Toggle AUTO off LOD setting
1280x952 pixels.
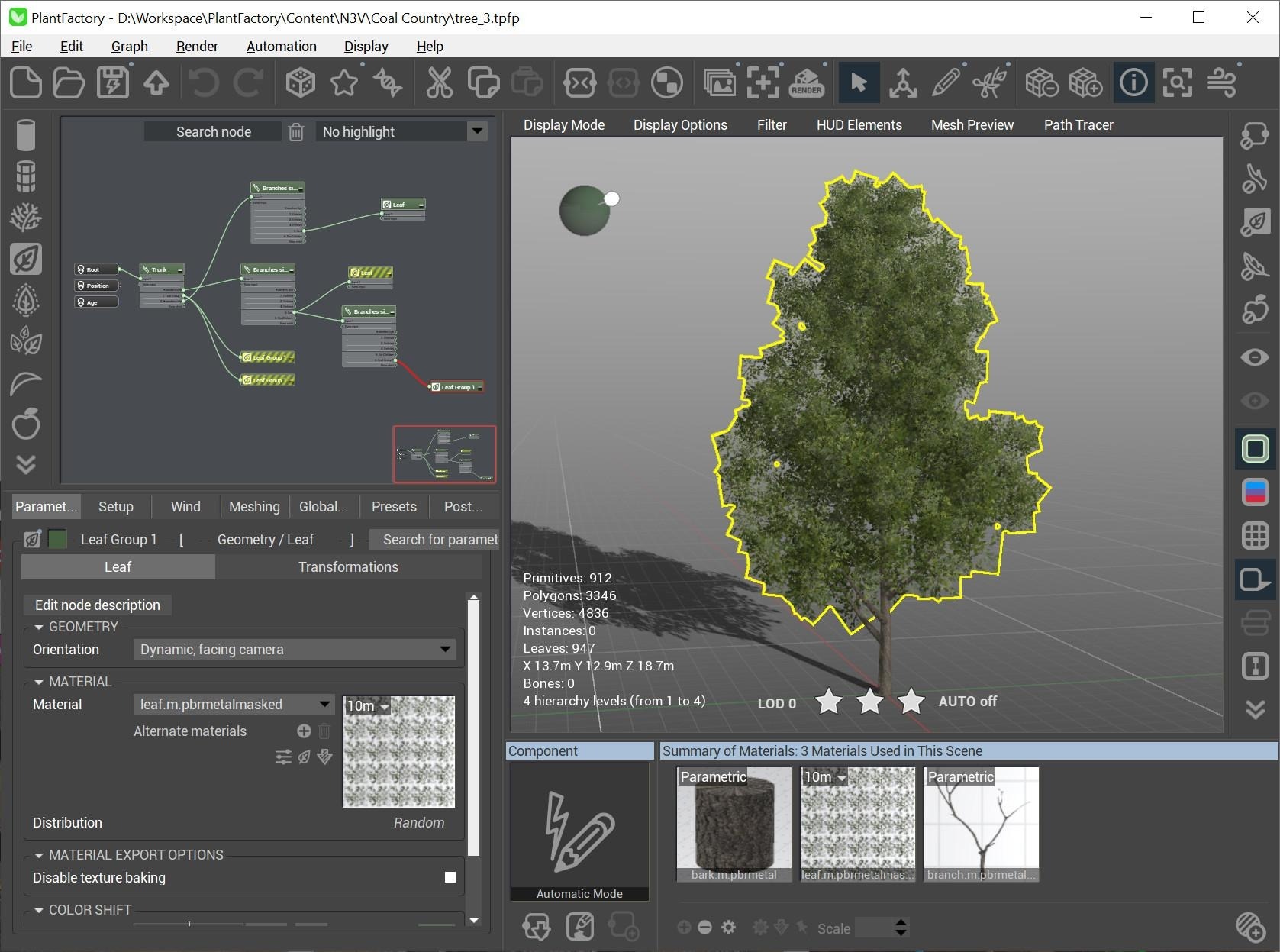pos(967,702)
